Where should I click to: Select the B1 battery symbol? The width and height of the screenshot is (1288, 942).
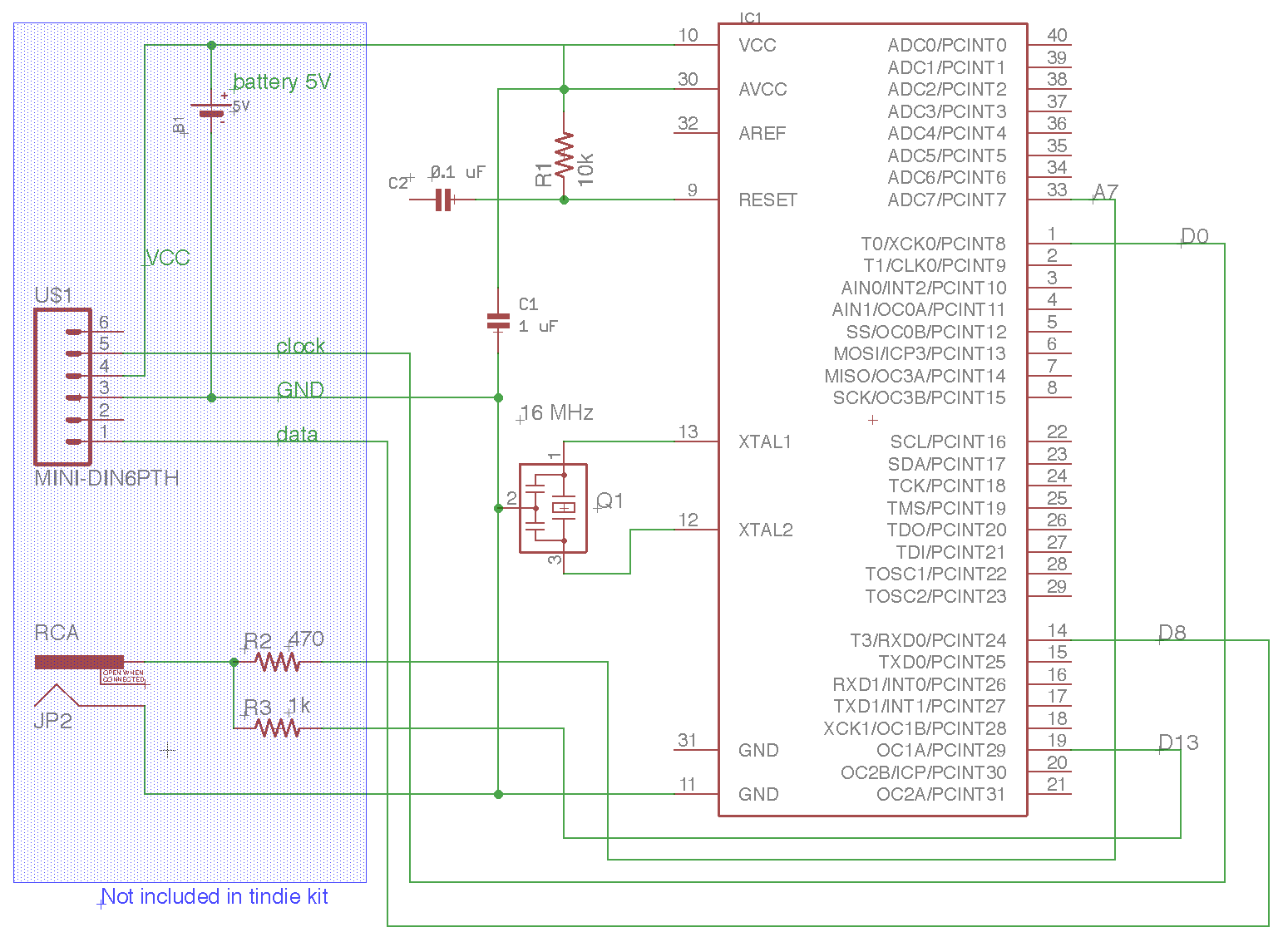click(211, 111)
